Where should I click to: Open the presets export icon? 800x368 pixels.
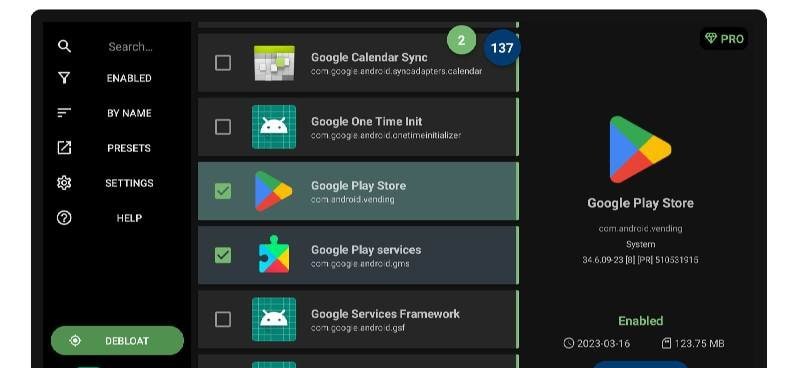click(x=64, y=148)
